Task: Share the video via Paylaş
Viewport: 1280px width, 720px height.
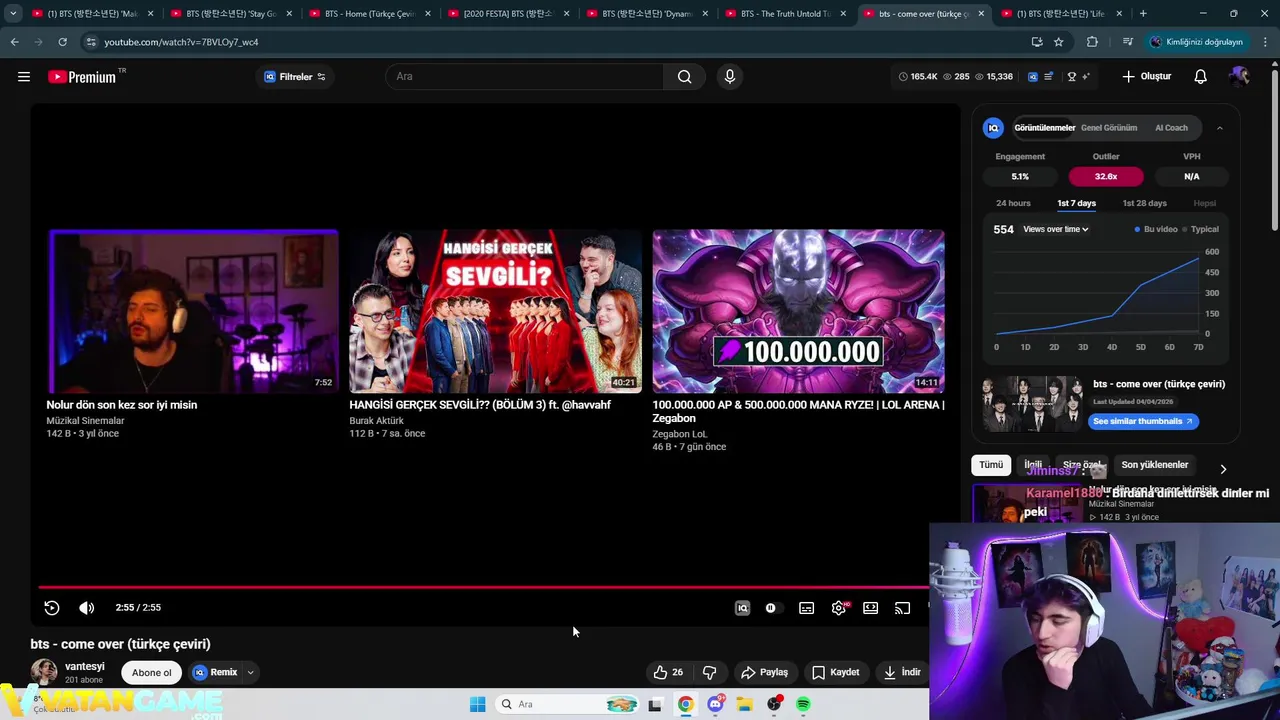Action: coord(764,672)
